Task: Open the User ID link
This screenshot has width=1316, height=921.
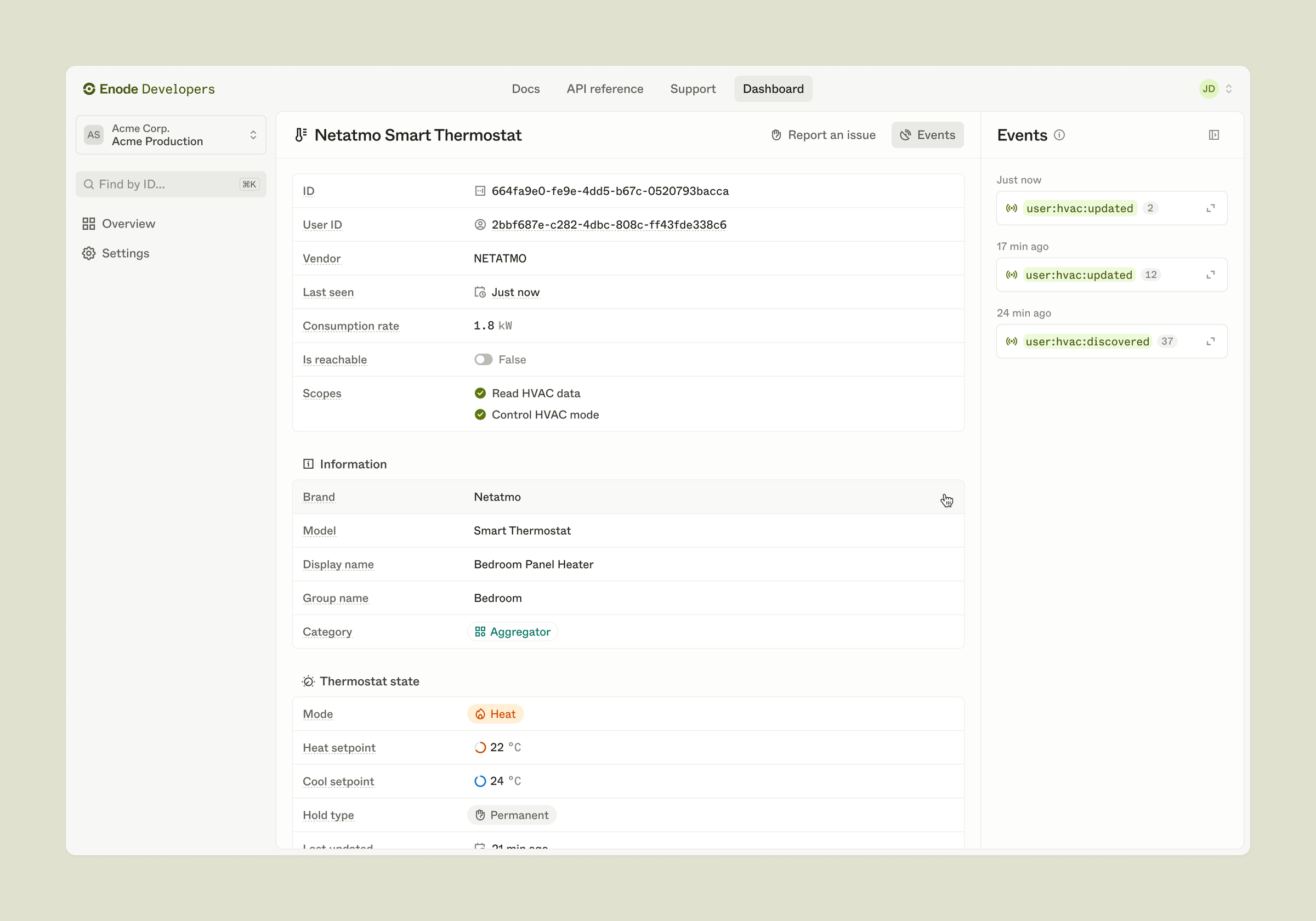Action: click(x=609, y=225)
